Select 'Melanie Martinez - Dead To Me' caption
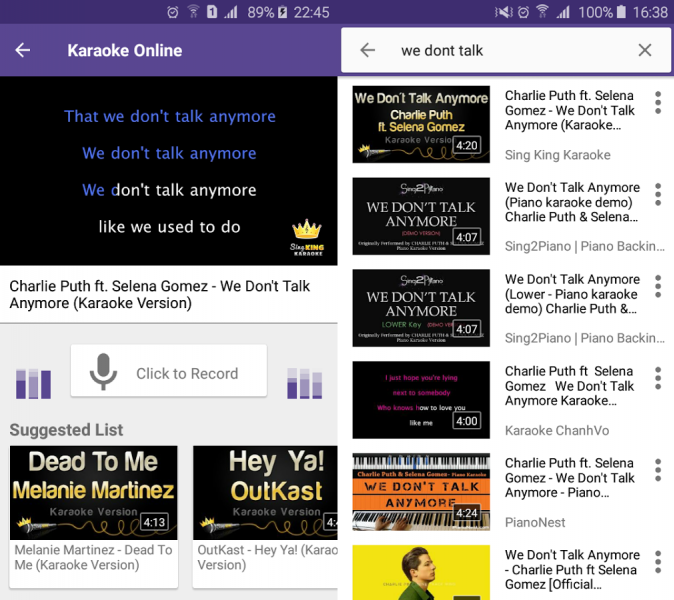The image size is (674, 600). 93,557
